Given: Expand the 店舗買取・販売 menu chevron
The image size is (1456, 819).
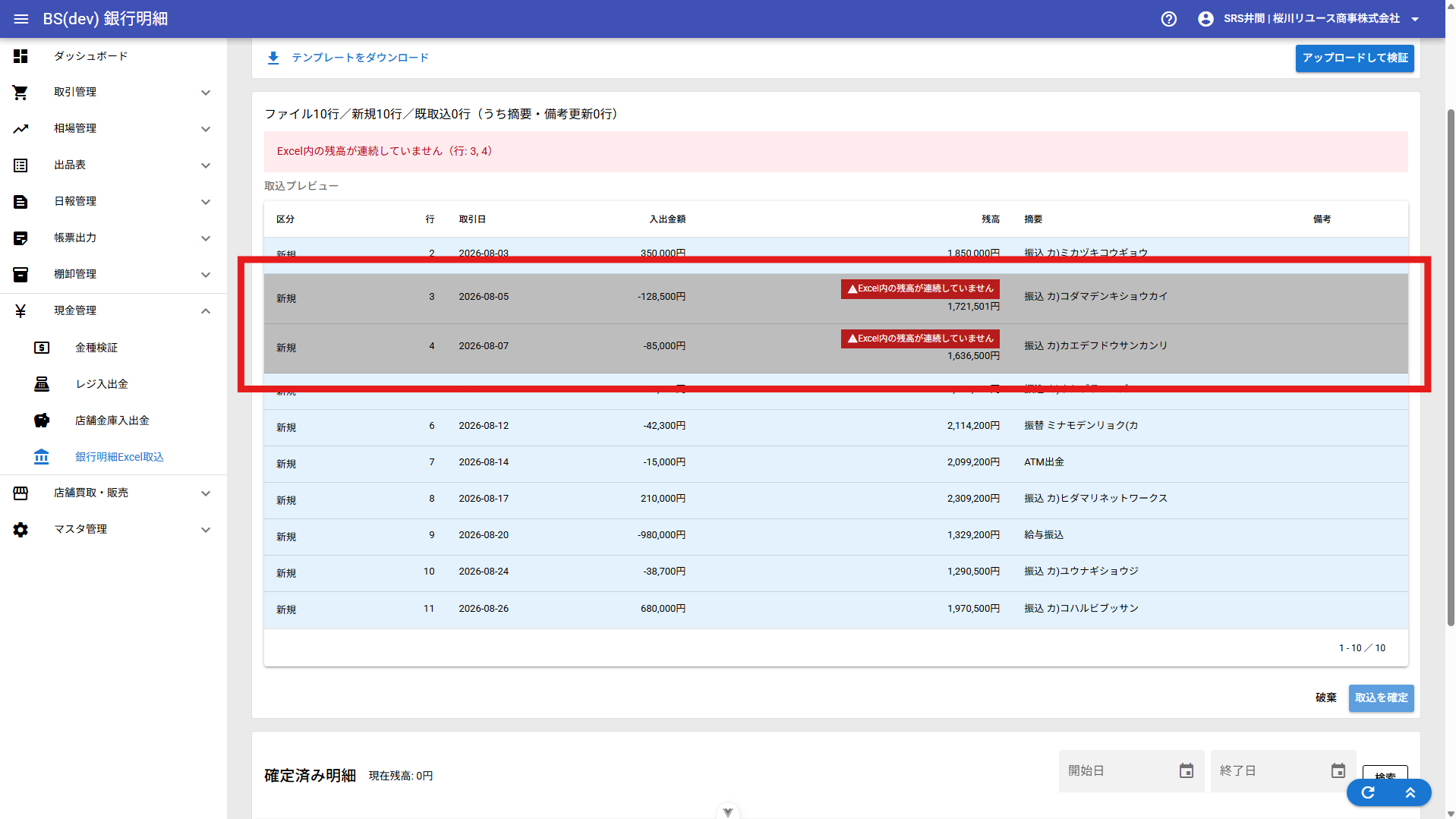Looking at the screenshot, I should (x=206, y=493).
